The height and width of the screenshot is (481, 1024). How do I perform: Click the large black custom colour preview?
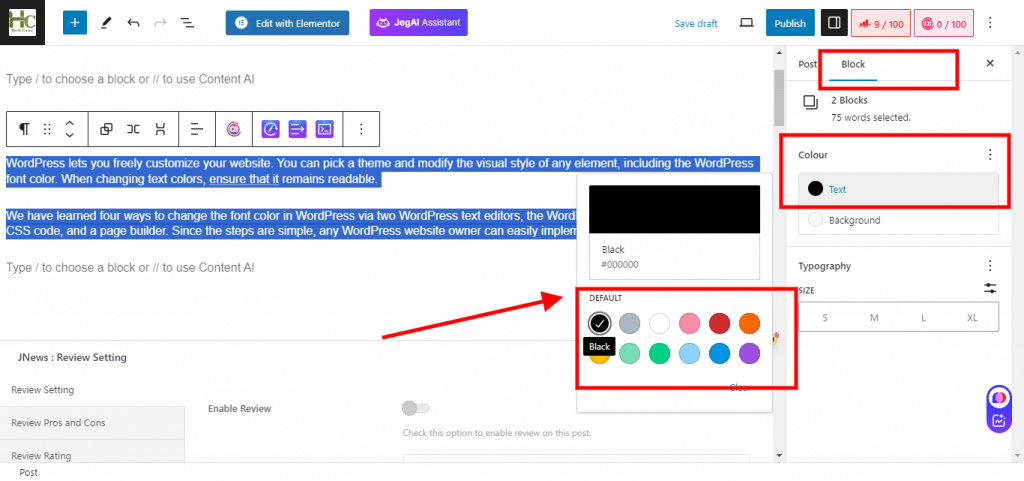[675, 209]
